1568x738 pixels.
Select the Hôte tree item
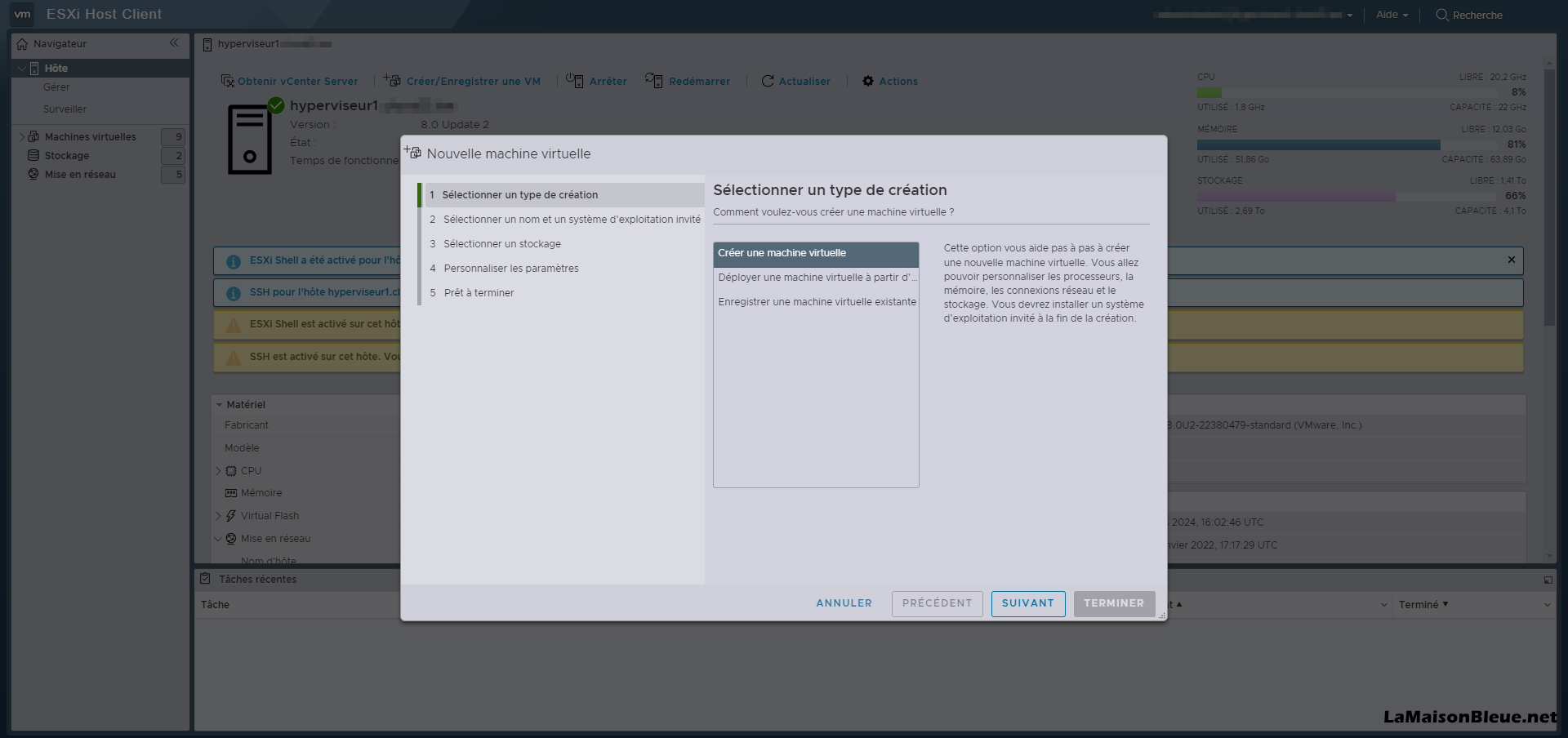(56, 69)
